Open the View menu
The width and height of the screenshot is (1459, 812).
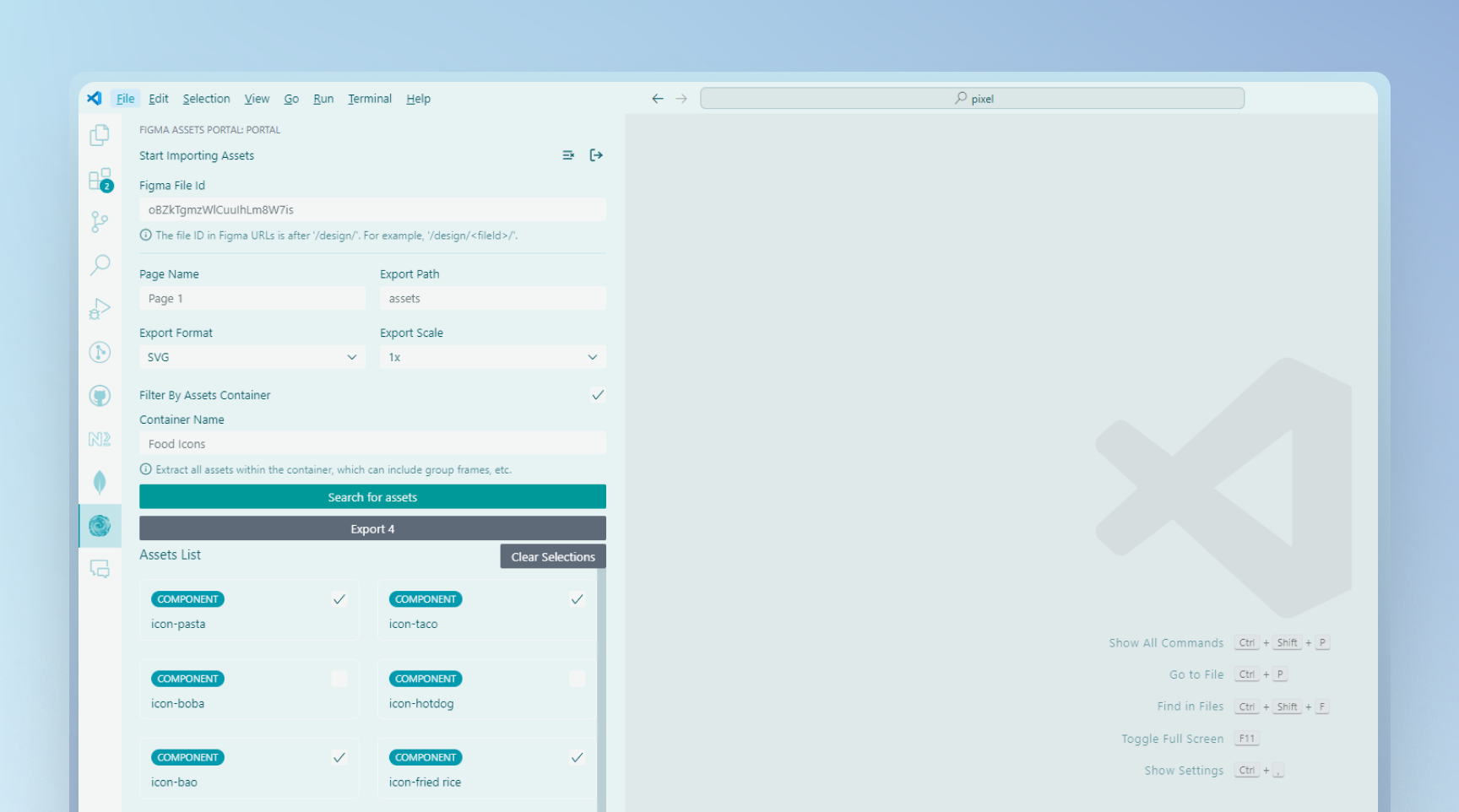coord(257,99)
